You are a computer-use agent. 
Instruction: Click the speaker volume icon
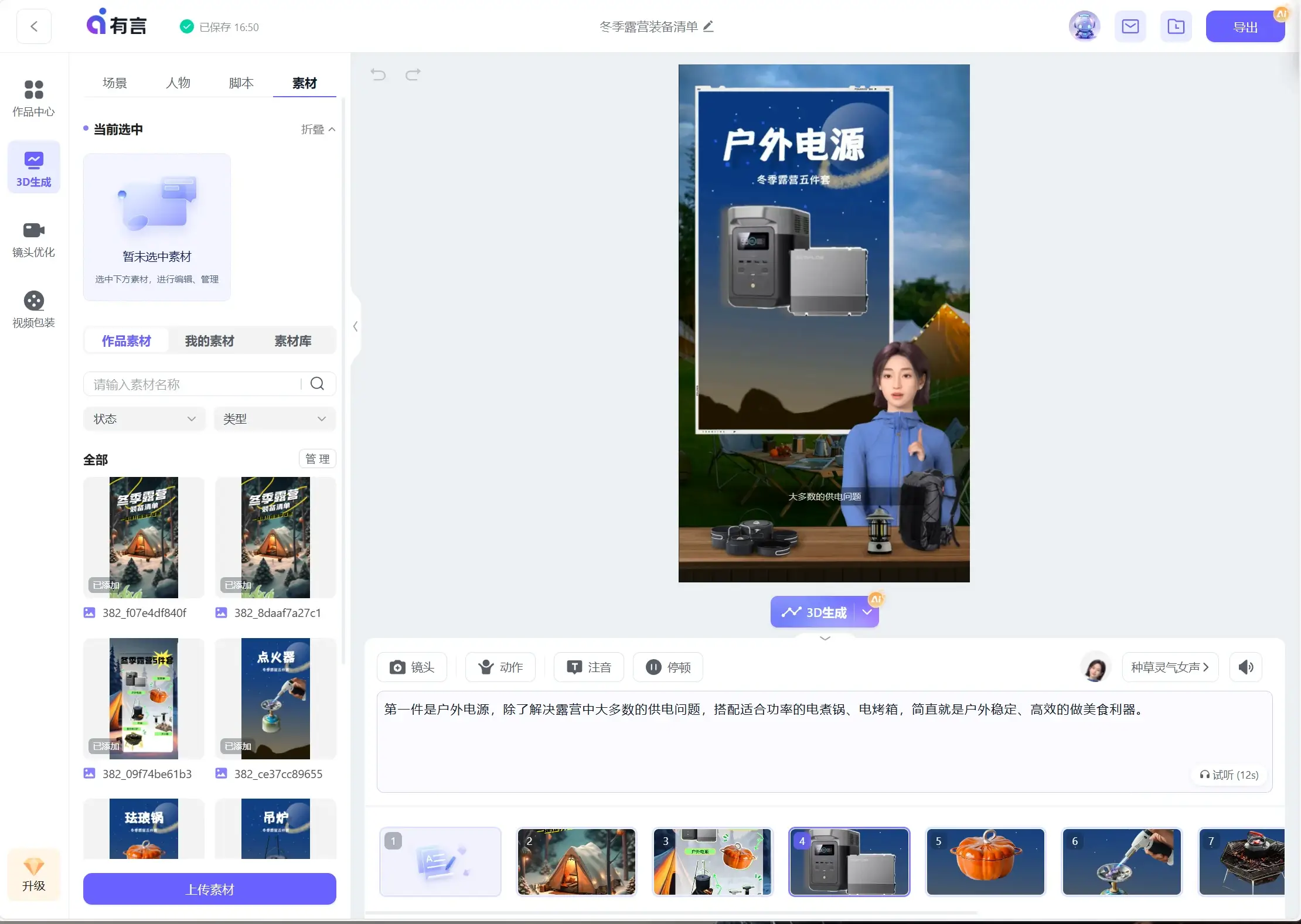[x=1246, y=667]
